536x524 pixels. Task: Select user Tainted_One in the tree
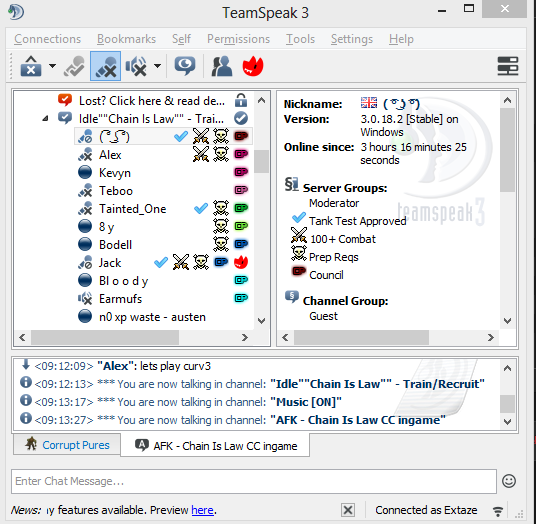pyautogui.click(x=133, y=209)
